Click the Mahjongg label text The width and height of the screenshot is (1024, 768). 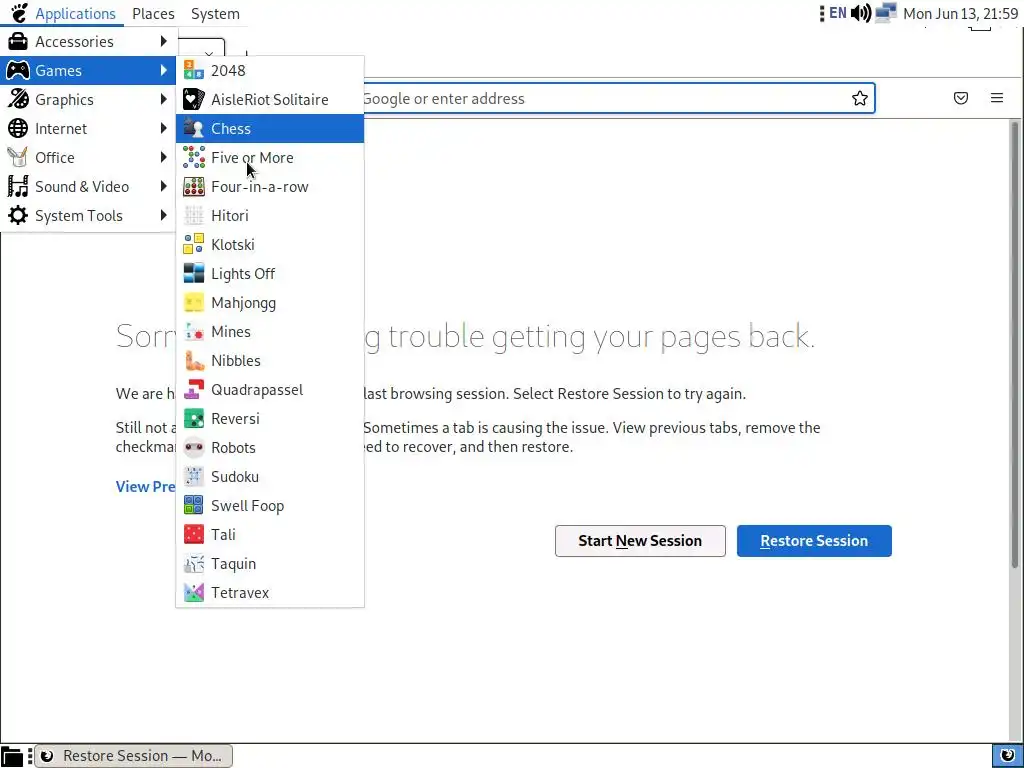(244, 303)
